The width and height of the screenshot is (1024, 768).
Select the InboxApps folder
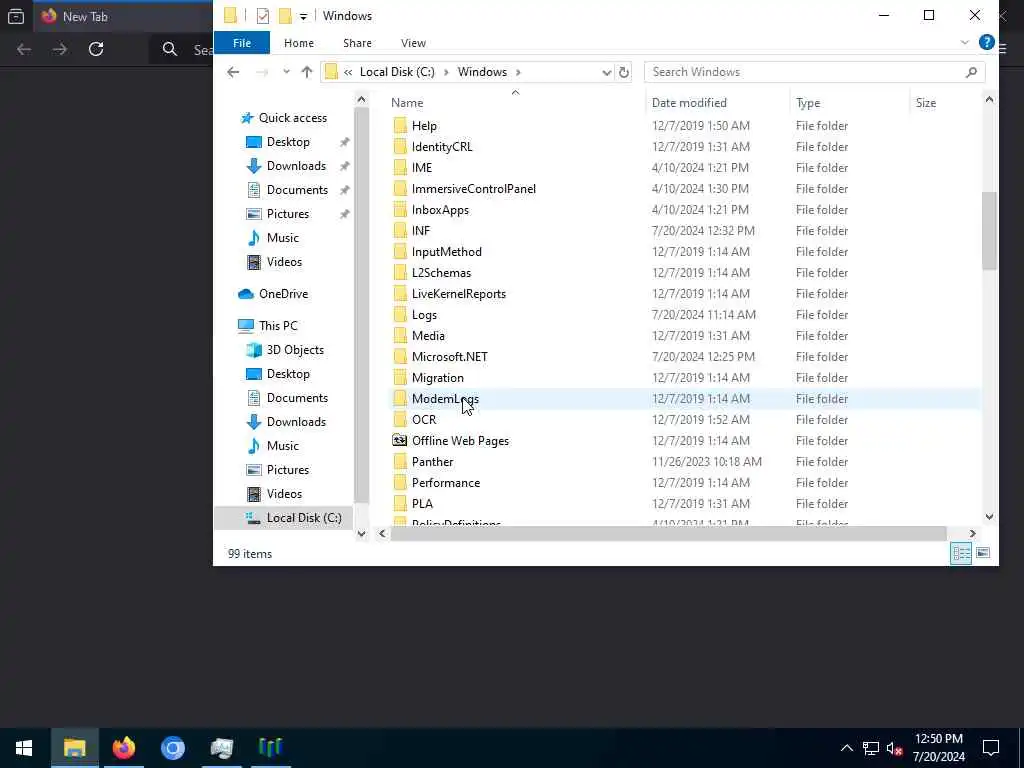(440, 210)
